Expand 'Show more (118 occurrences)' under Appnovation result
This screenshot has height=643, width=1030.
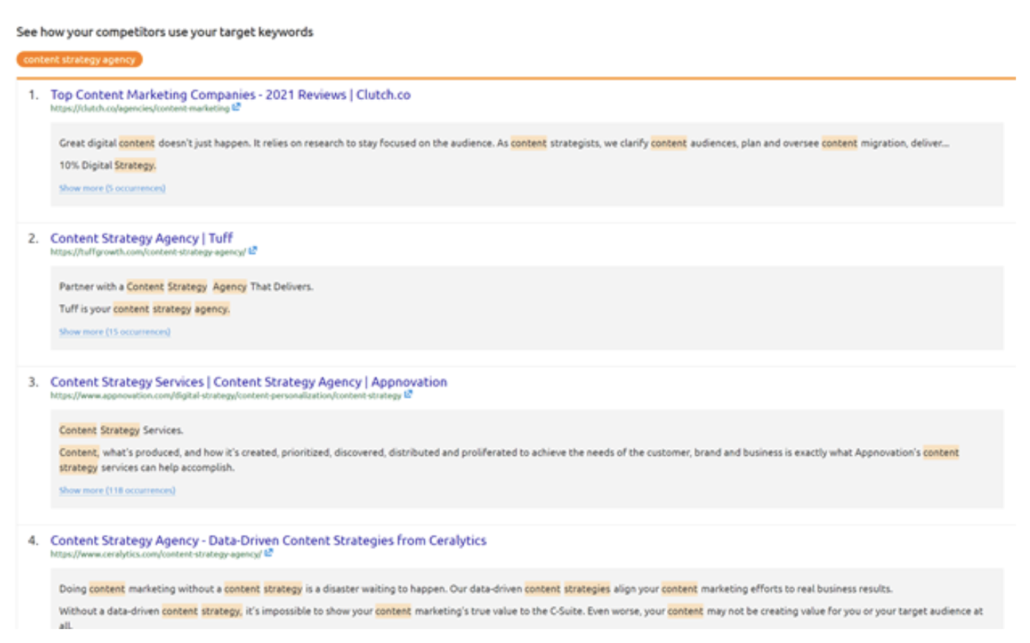point(118,490)
